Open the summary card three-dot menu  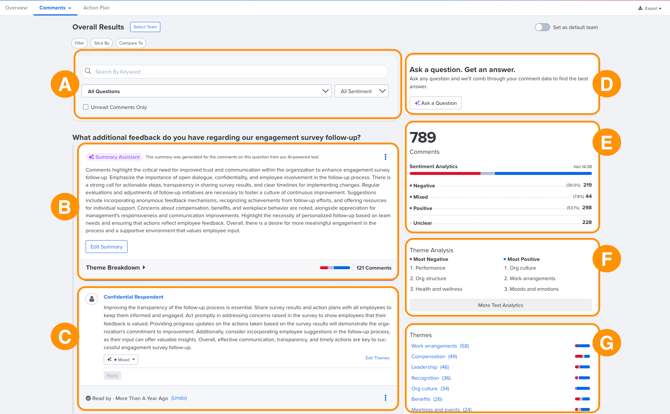coord(385,157)
